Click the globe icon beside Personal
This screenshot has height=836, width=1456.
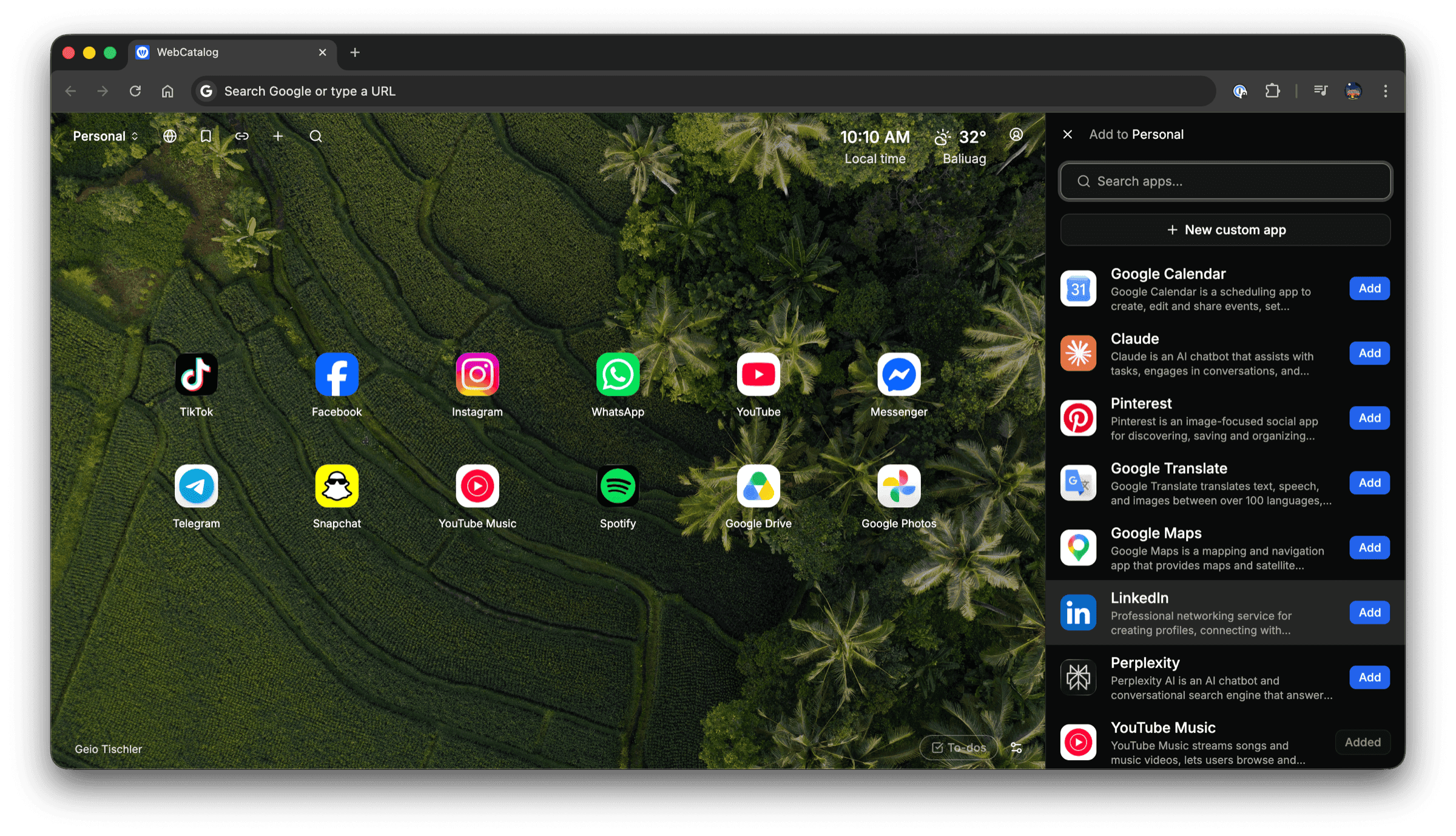coord(170,136)
